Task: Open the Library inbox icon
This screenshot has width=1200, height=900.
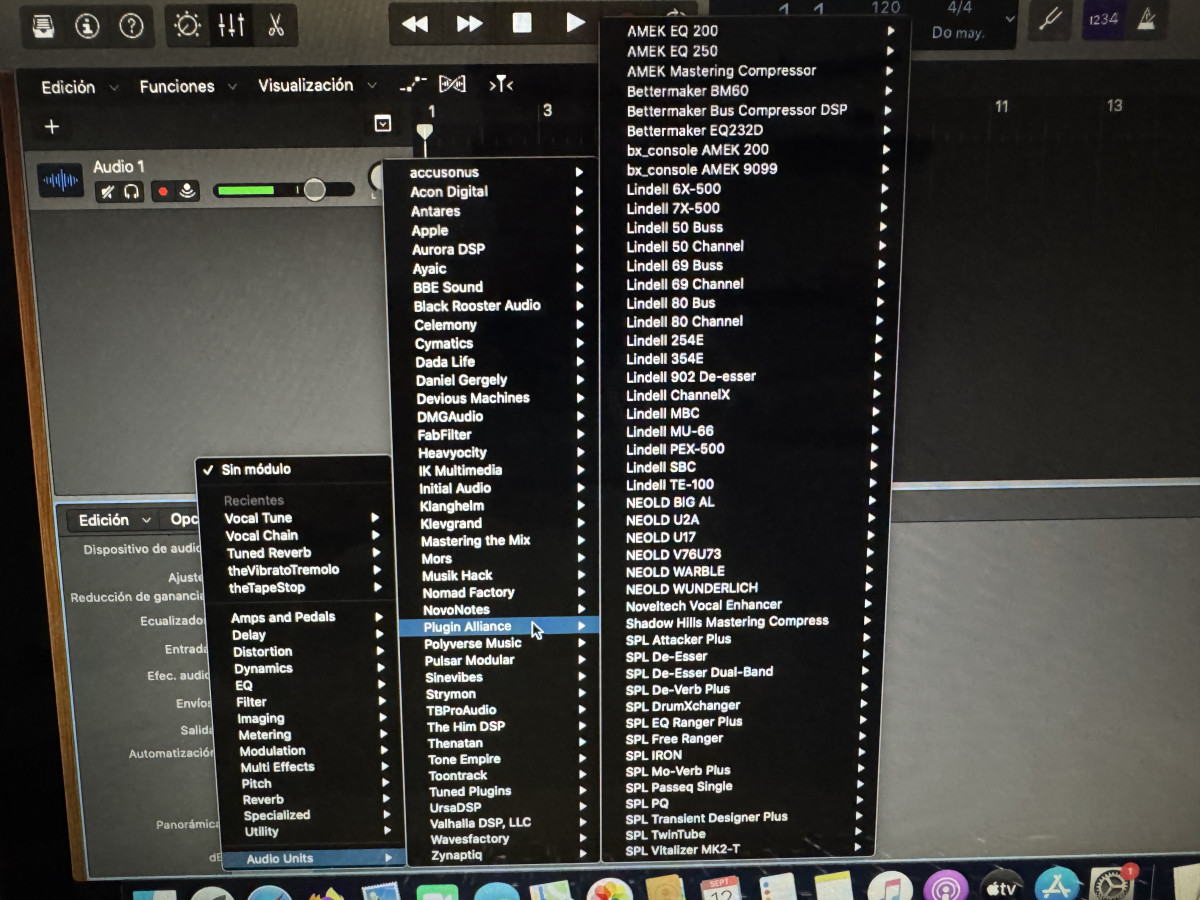Action: [x=43, y=26]
